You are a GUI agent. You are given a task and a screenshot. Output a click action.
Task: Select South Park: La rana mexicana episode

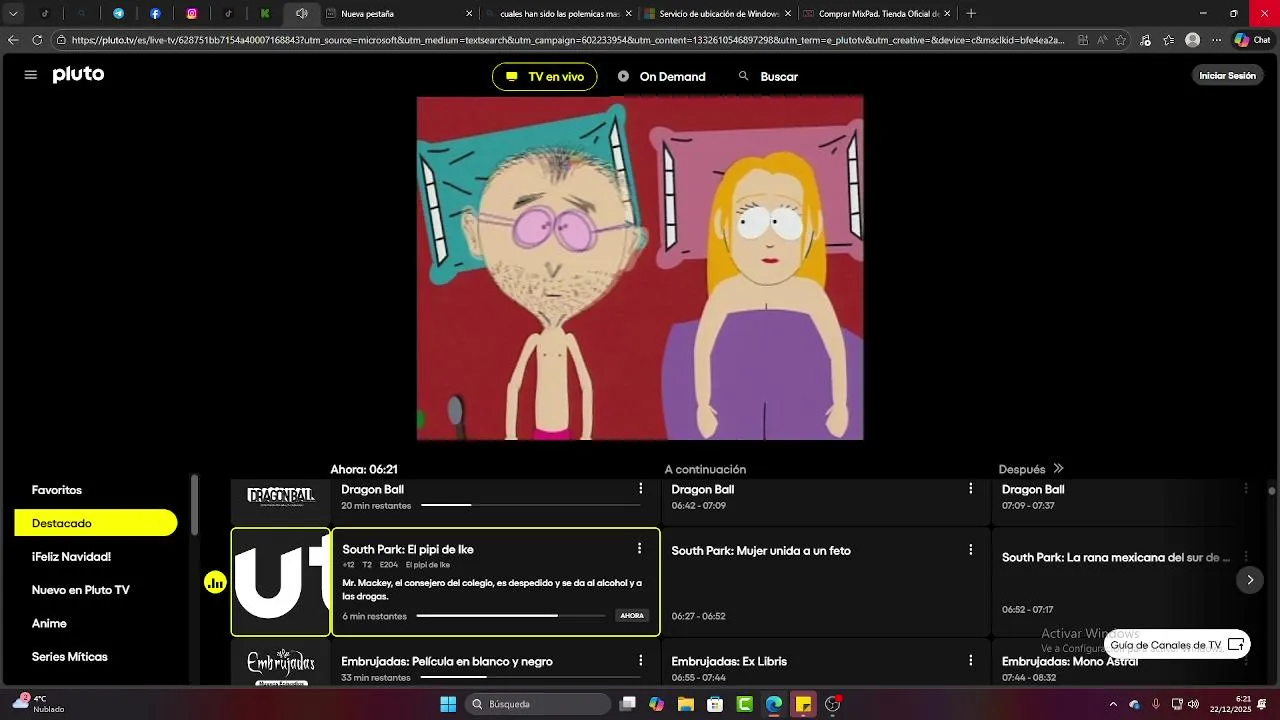click(1115, 558)
